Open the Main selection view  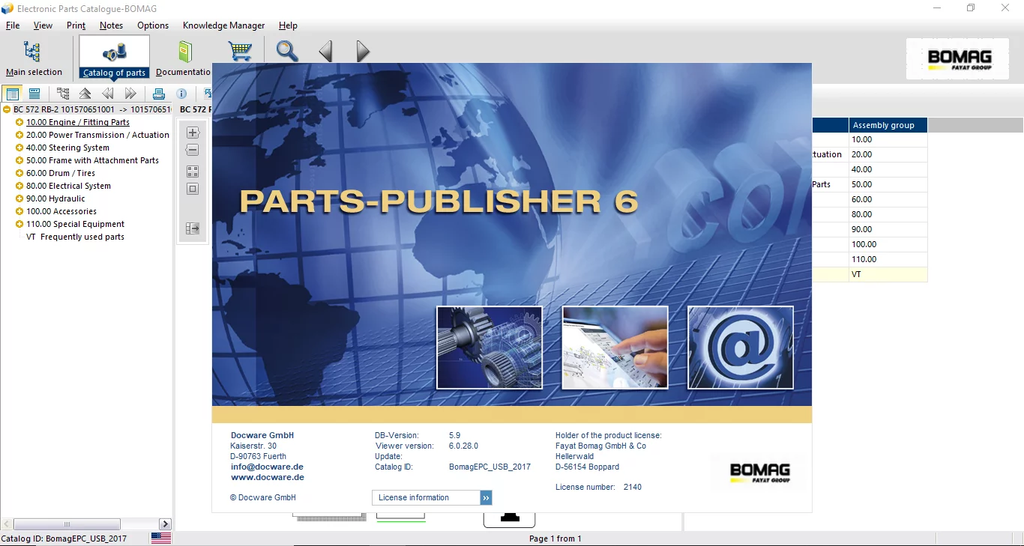point(33,58)
